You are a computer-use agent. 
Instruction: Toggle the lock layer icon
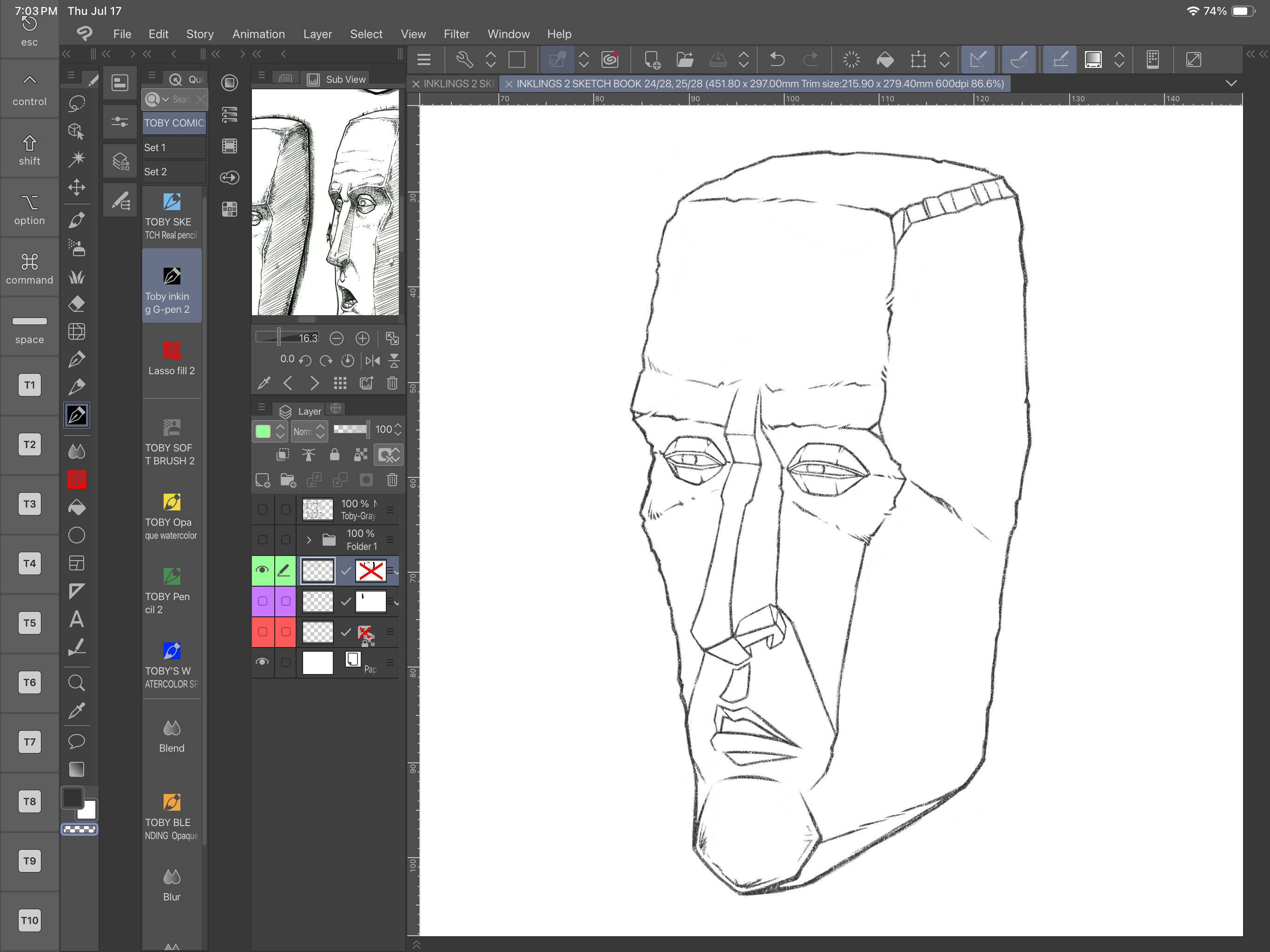click(x=334, y=456)
